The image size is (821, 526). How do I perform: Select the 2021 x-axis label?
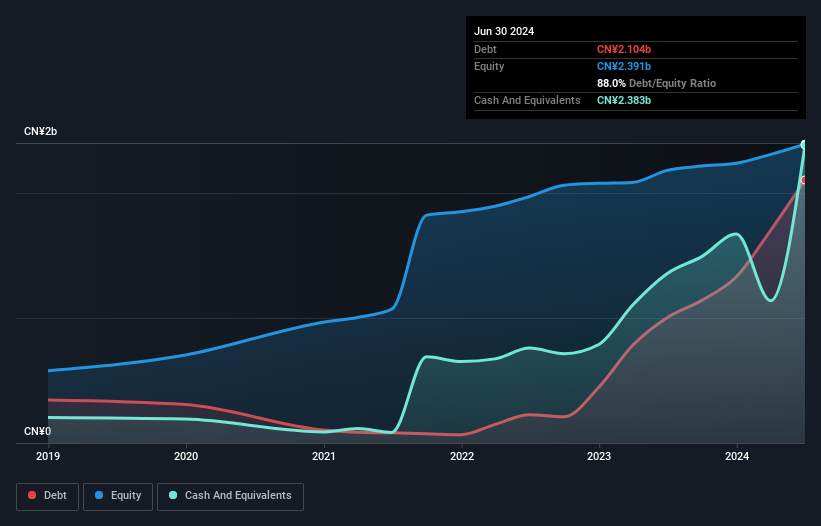[324, 456]
